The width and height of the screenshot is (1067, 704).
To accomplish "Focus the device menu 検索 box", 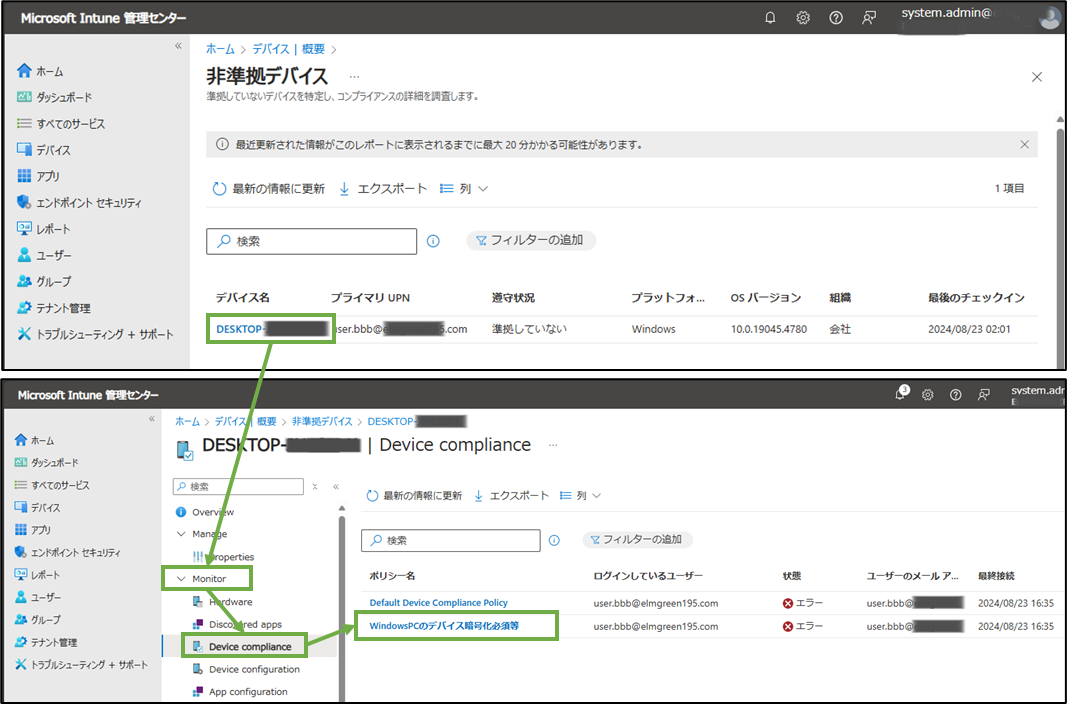I will pos(238,486).
